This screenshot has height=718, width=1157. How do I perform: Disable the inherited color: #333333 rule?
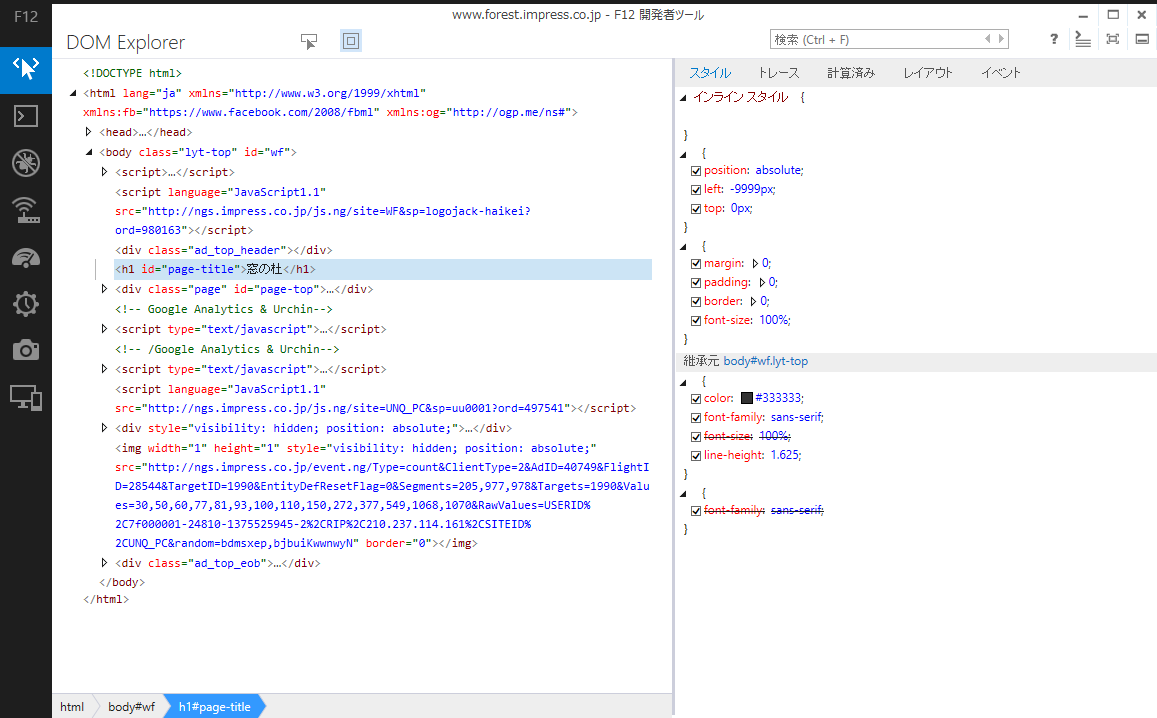point(696,397)
